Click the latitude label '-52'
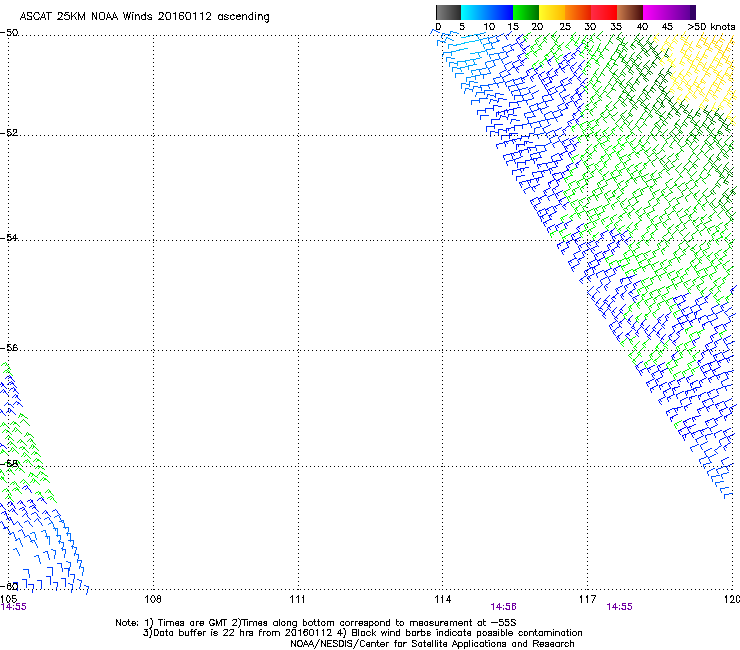Screen dimensions: 740x650 click(x=9, y=133)
